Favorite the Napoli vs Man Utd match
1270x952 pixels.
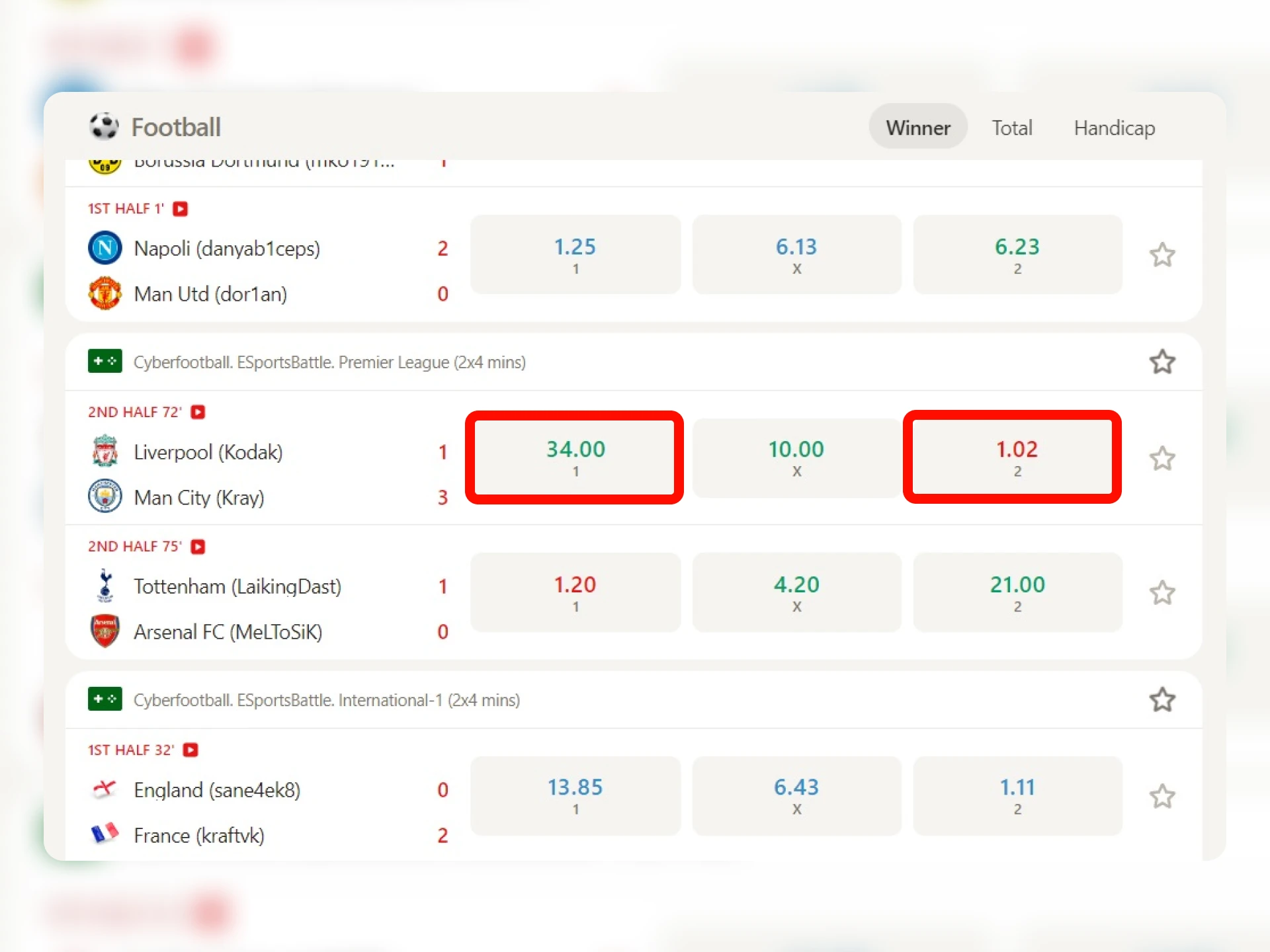(x=1162, y=255)
